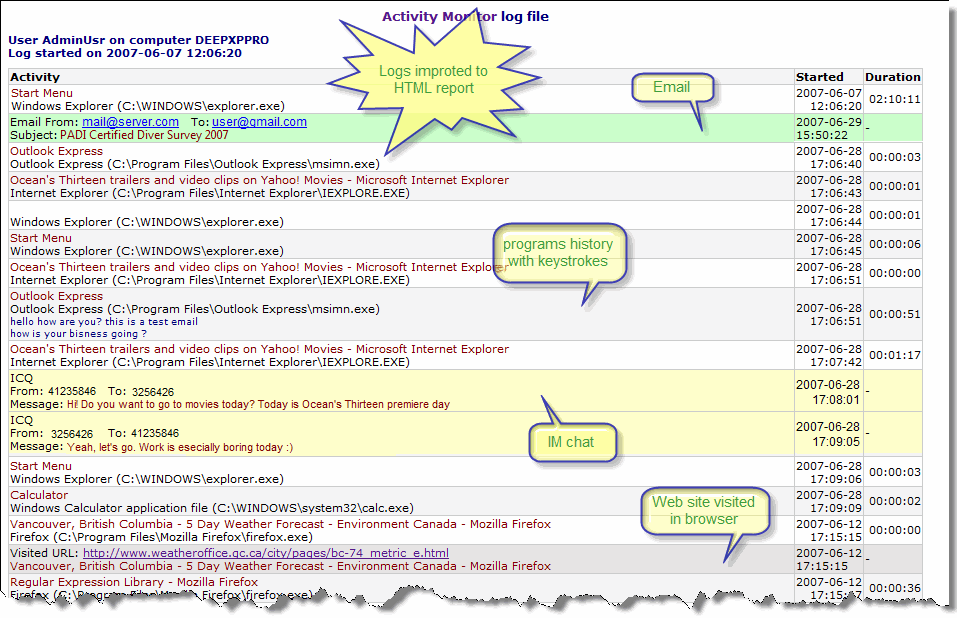Viewport: 957px width, 618px height.
Task: Click 'Visited URL:' label text
Action: point(45,553)
